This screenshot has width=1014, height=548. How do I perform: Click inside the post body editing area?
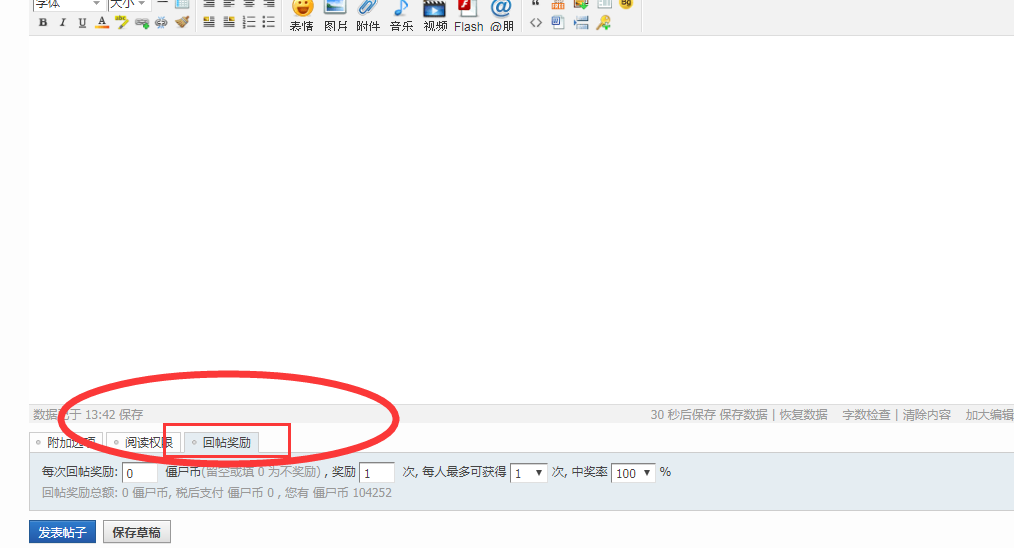pyautogui.click(x=521, y=220)
